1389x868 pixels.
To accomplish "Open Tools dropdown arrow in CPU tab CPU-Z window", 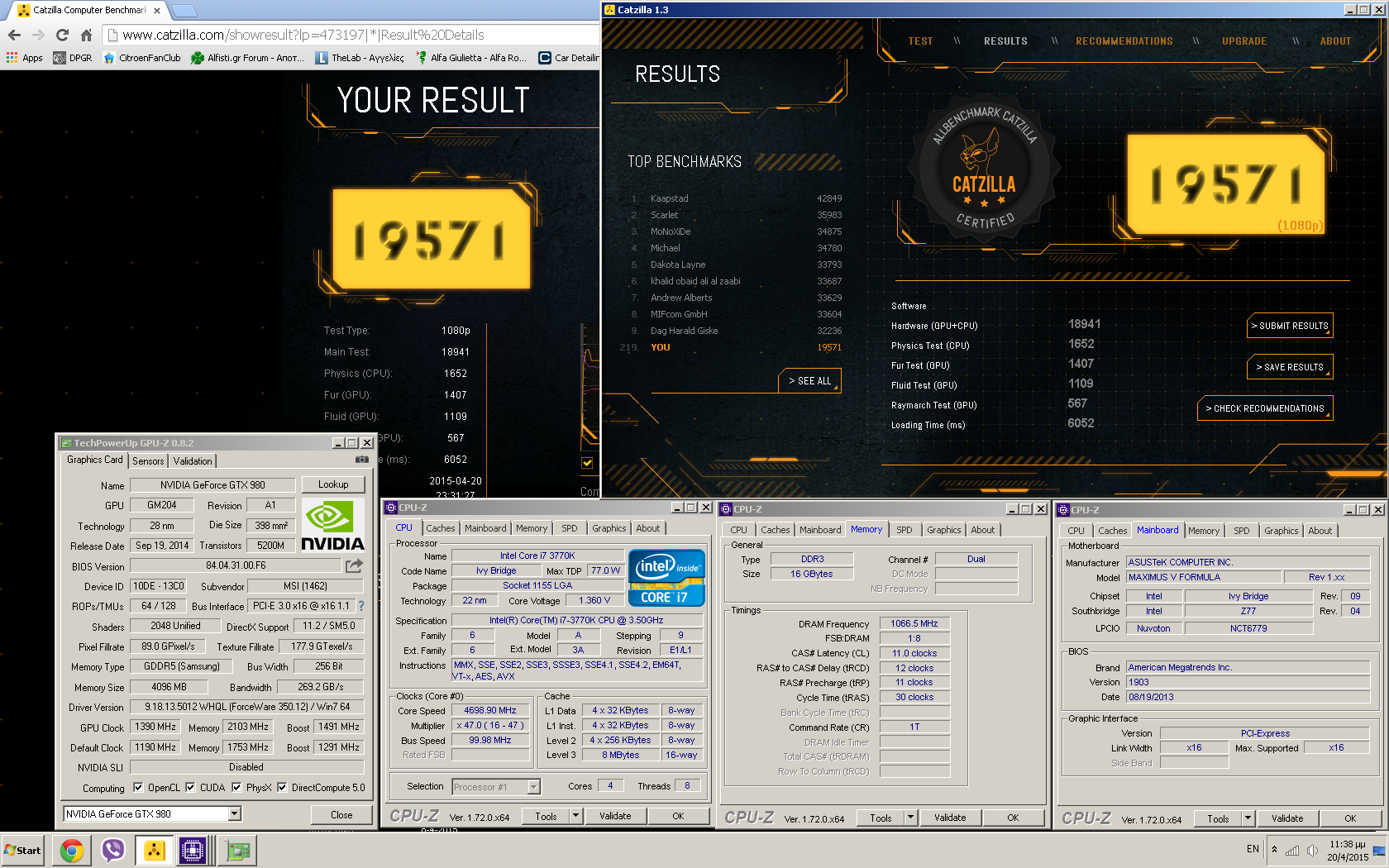I will pos(575,816).
